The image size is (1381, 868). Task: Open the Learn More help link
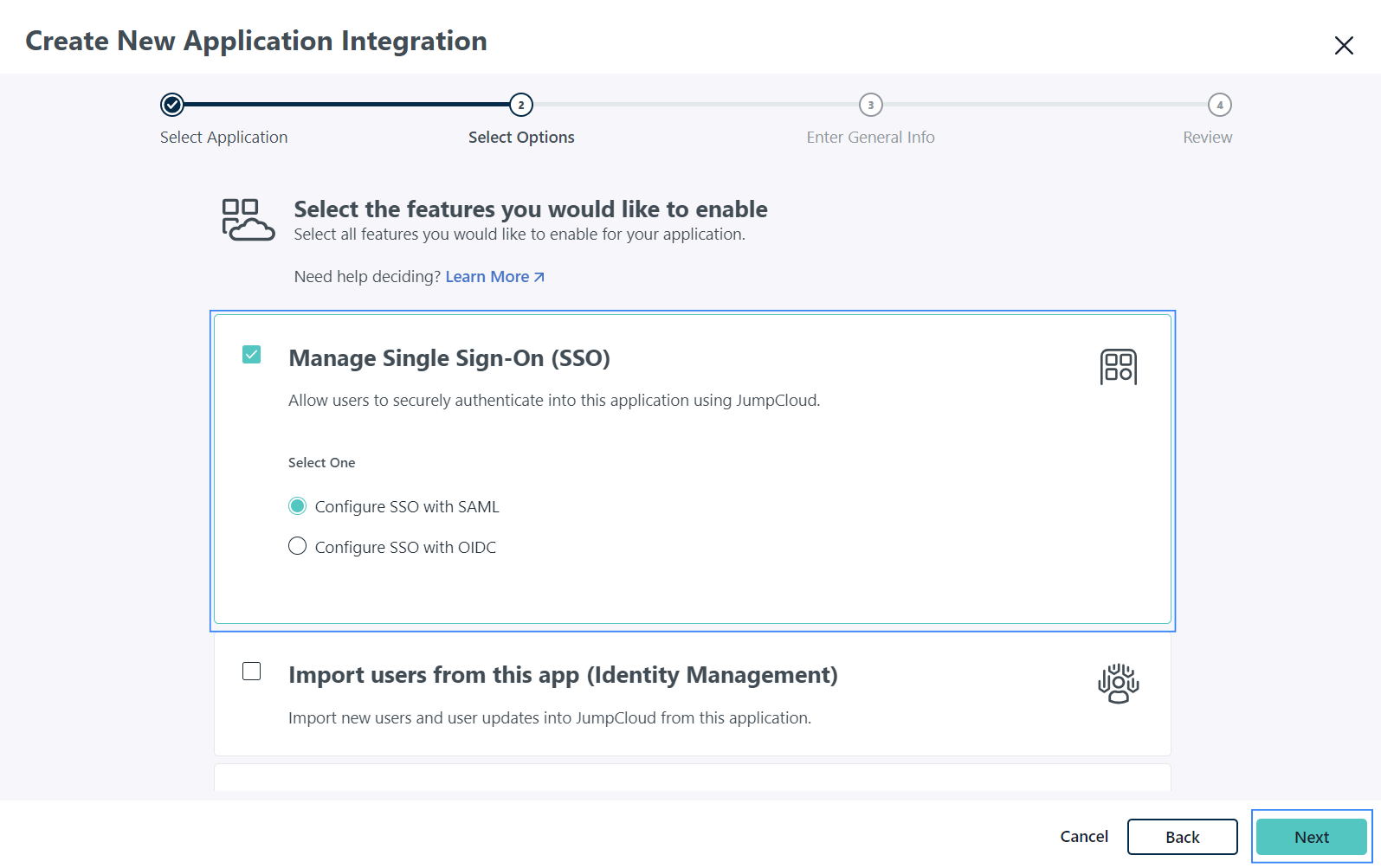click(x=487, y=277)
